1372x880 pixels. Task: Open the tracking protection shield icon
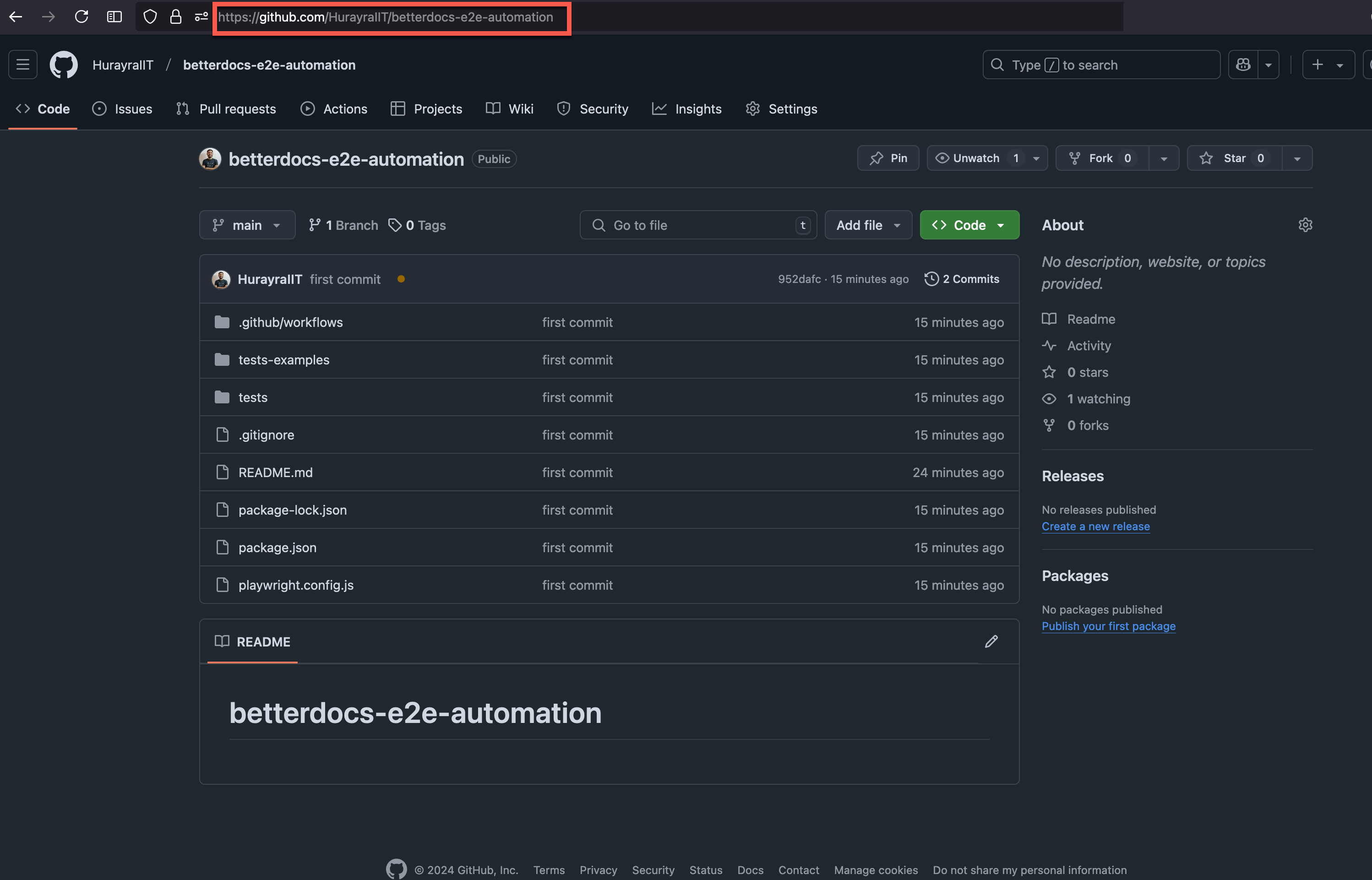coord(150,16)
